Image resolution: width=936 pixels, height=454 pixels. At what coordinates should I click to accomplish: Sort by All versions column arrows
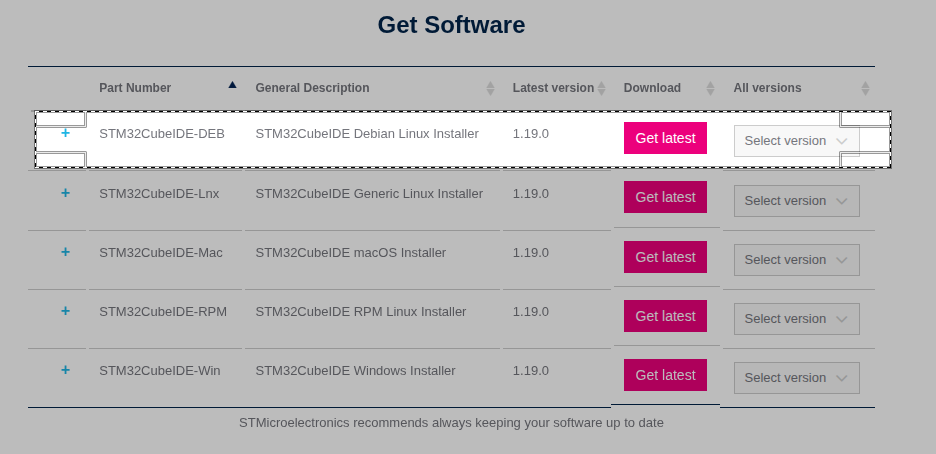click(866, 88)
